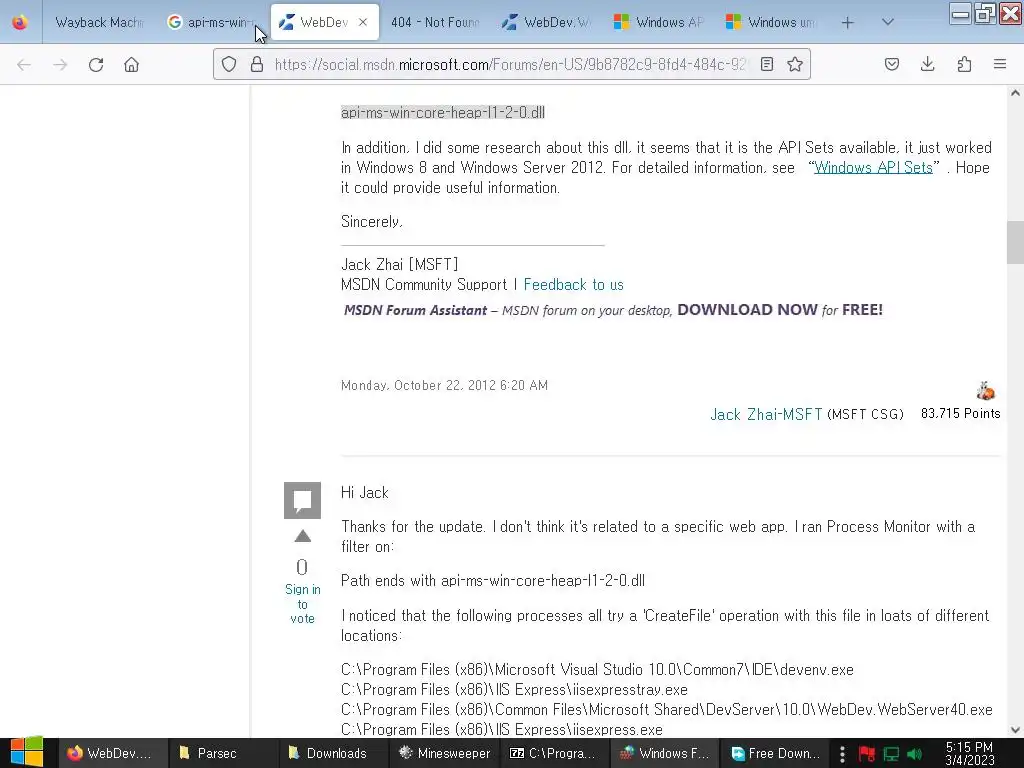Close the active WebDev tab
The image size is (1024, 768).
(x=363, y=22)
